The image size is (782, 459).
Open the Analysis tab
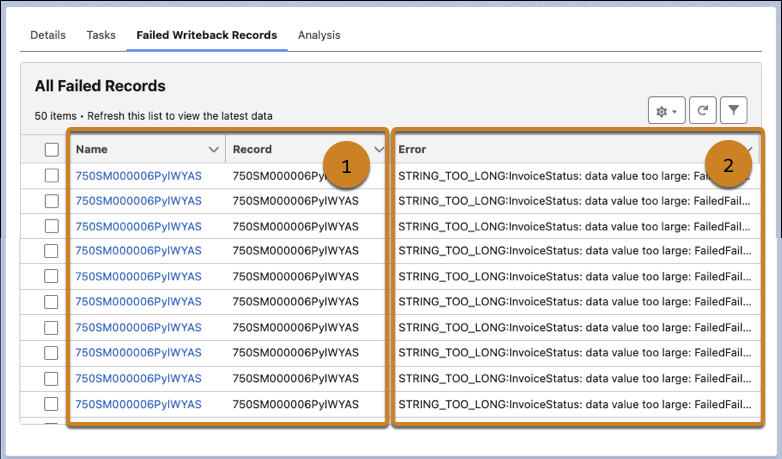[319, 35]
